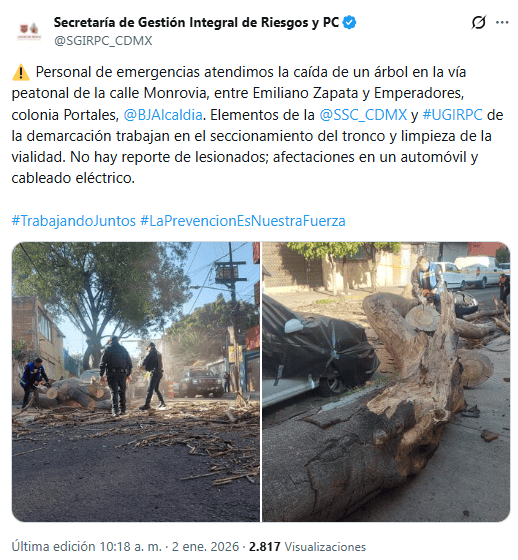Open left photo of officers on street
This screenshot has width=518, height=560.
click(x=136, y=382)
